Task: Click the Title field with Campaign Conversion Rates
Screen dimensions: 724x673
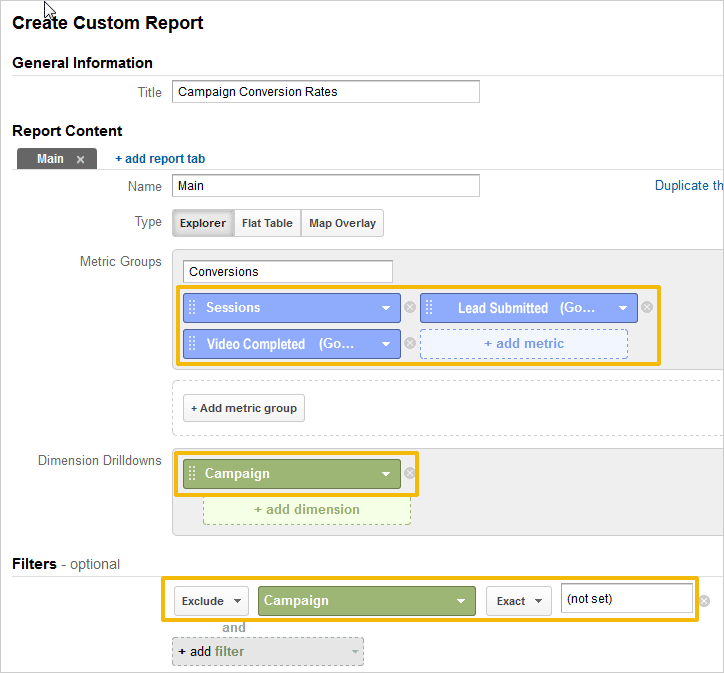Action: 326,92
